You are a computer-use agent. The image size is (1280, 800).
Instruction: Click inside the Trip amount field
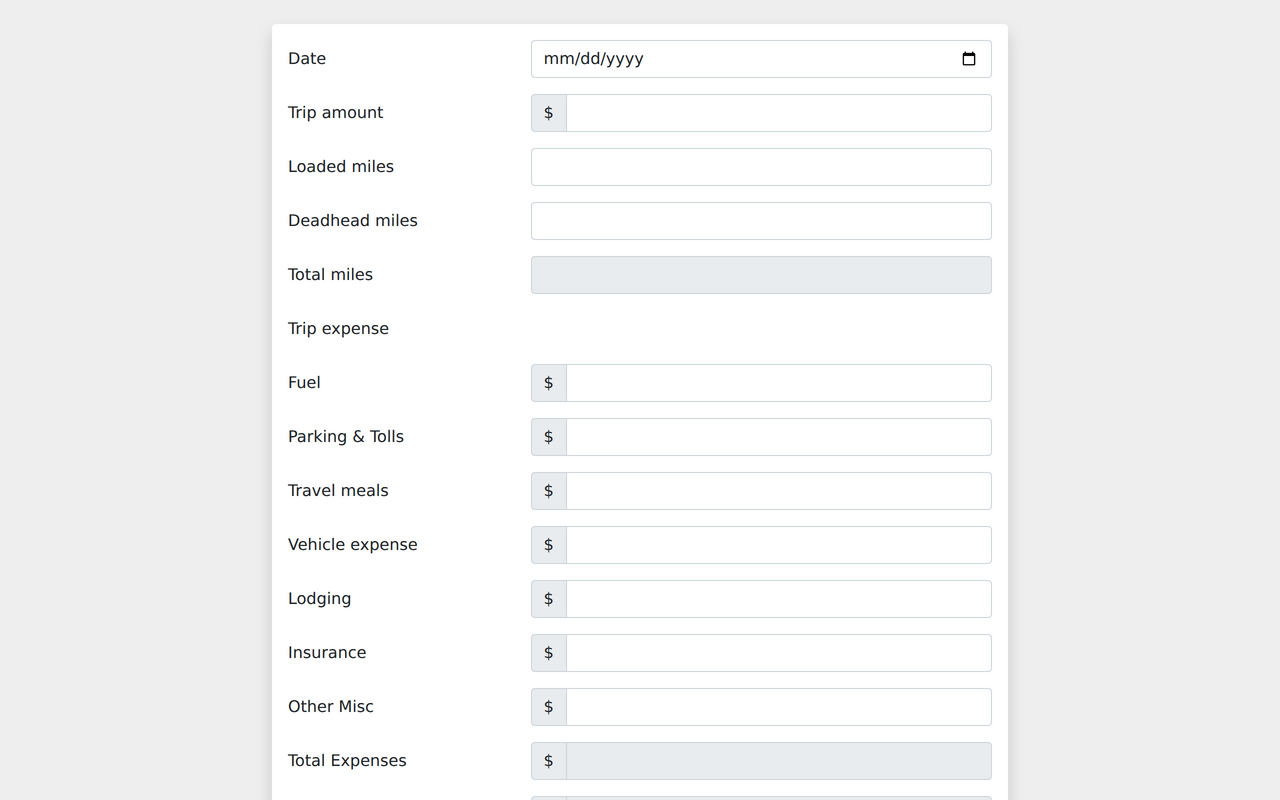click(x=778, y=113)
